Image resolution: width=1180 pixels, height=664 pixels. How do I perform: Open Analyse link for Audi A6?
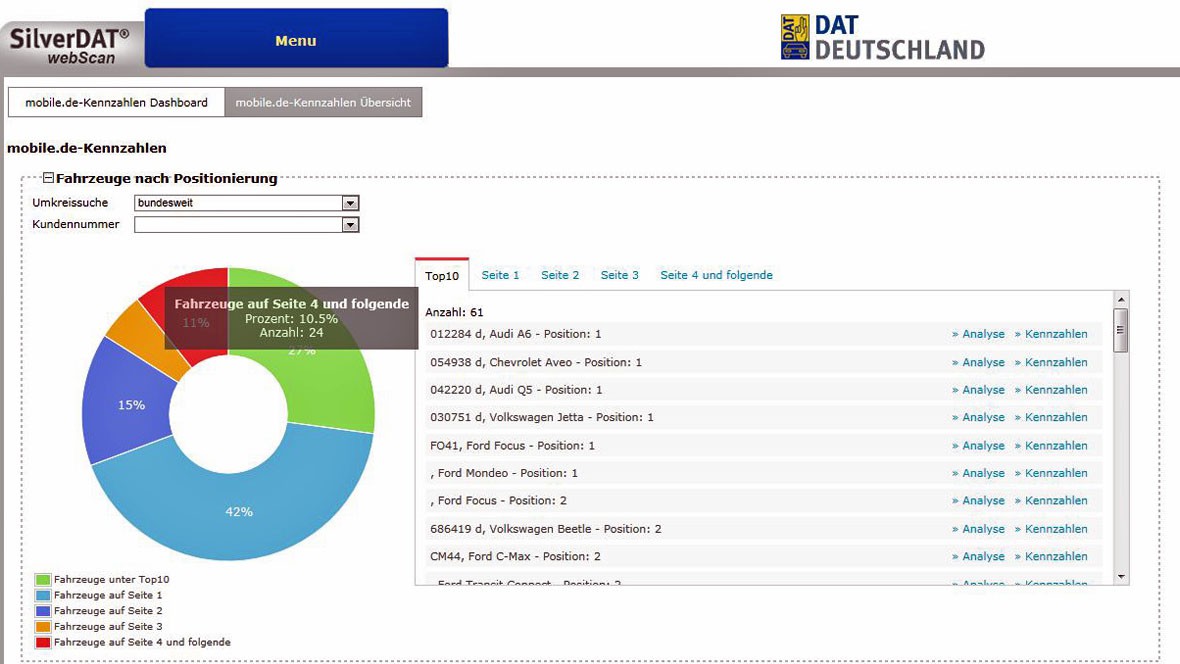(978, 334)
